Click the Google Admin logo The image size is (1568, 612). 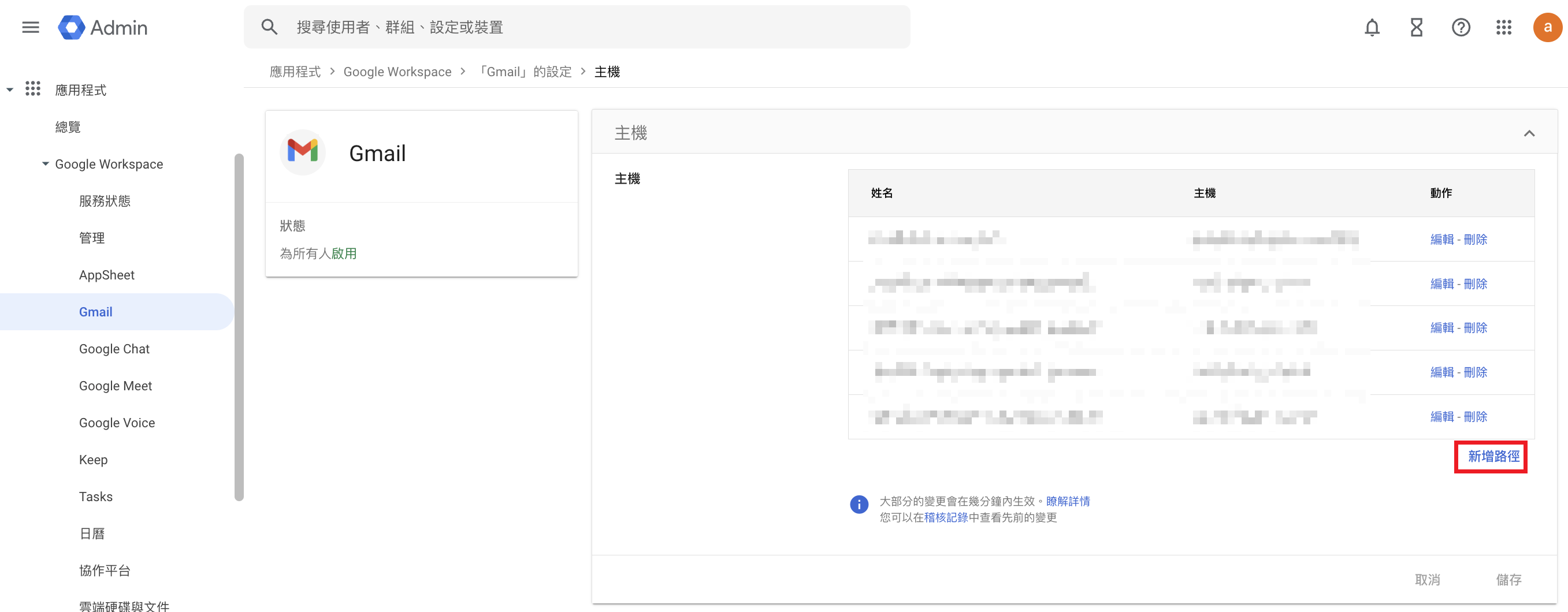102,27
